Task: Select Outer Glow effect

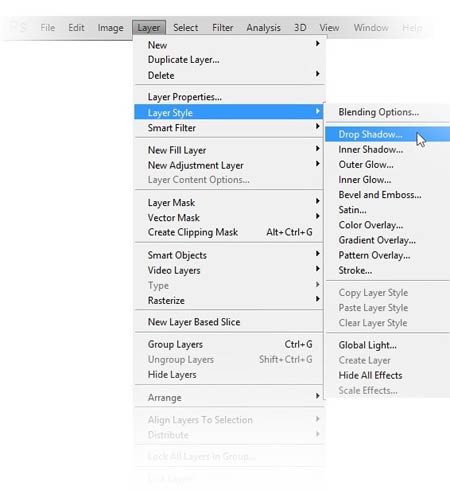Action: coord(387,165)
